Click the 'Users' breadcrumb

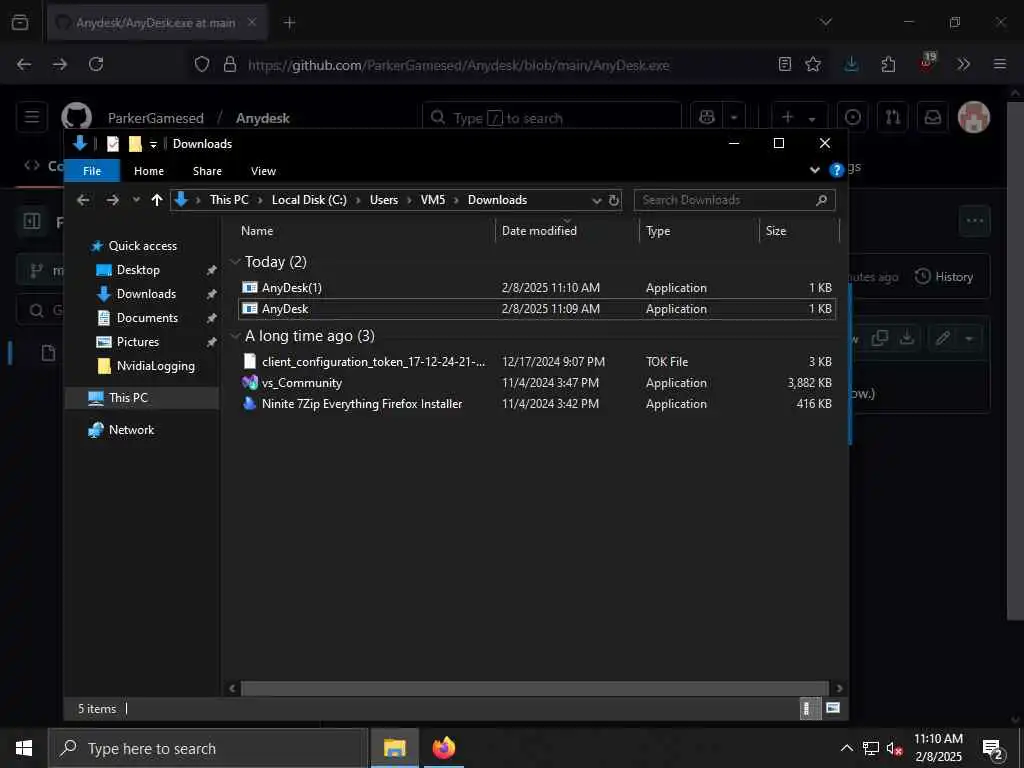pyautogui.click(x=383, y=200)
